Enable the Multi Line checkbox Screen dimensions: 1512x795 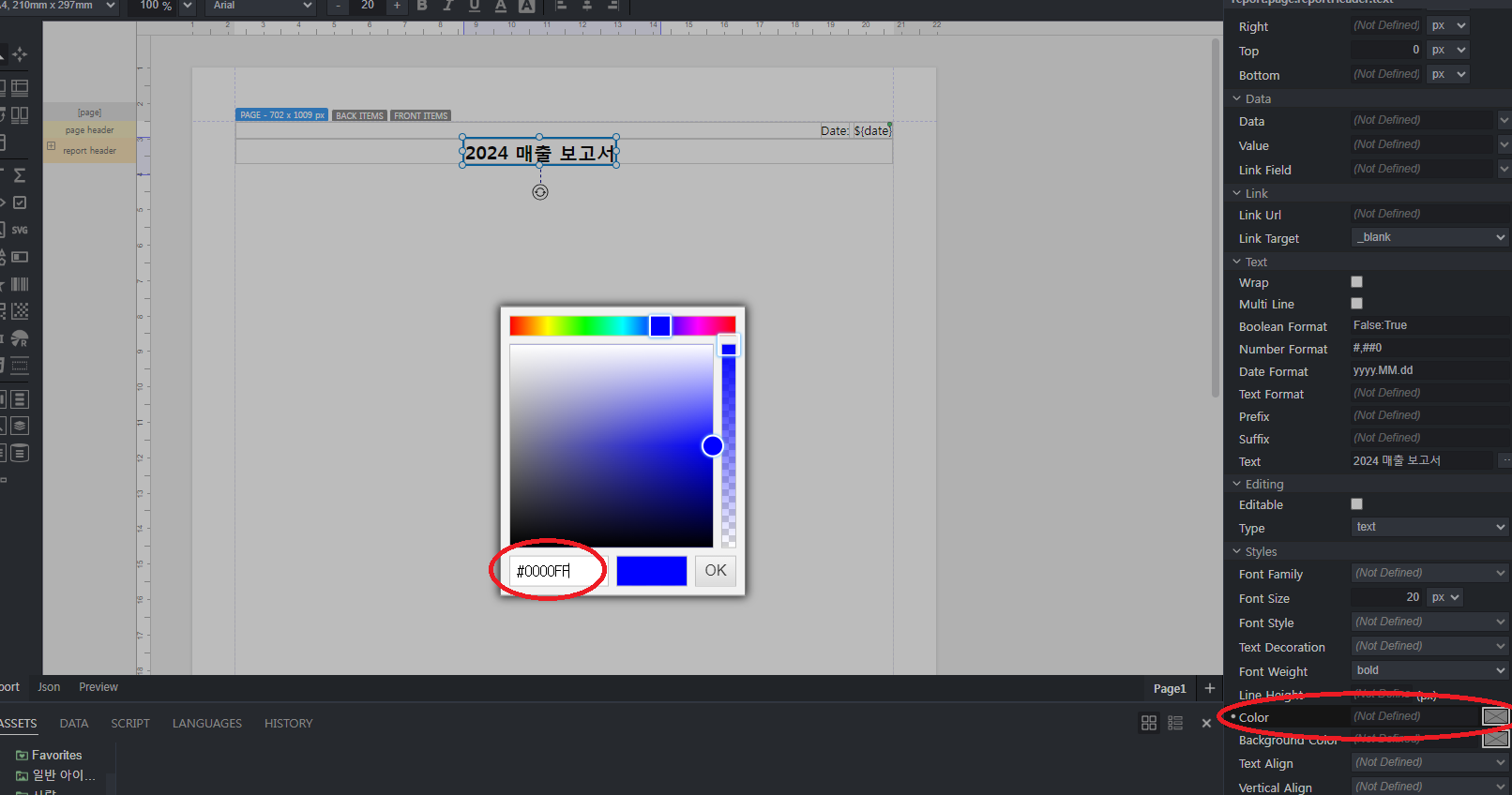pyautogui.click(x=1356, y=303)
